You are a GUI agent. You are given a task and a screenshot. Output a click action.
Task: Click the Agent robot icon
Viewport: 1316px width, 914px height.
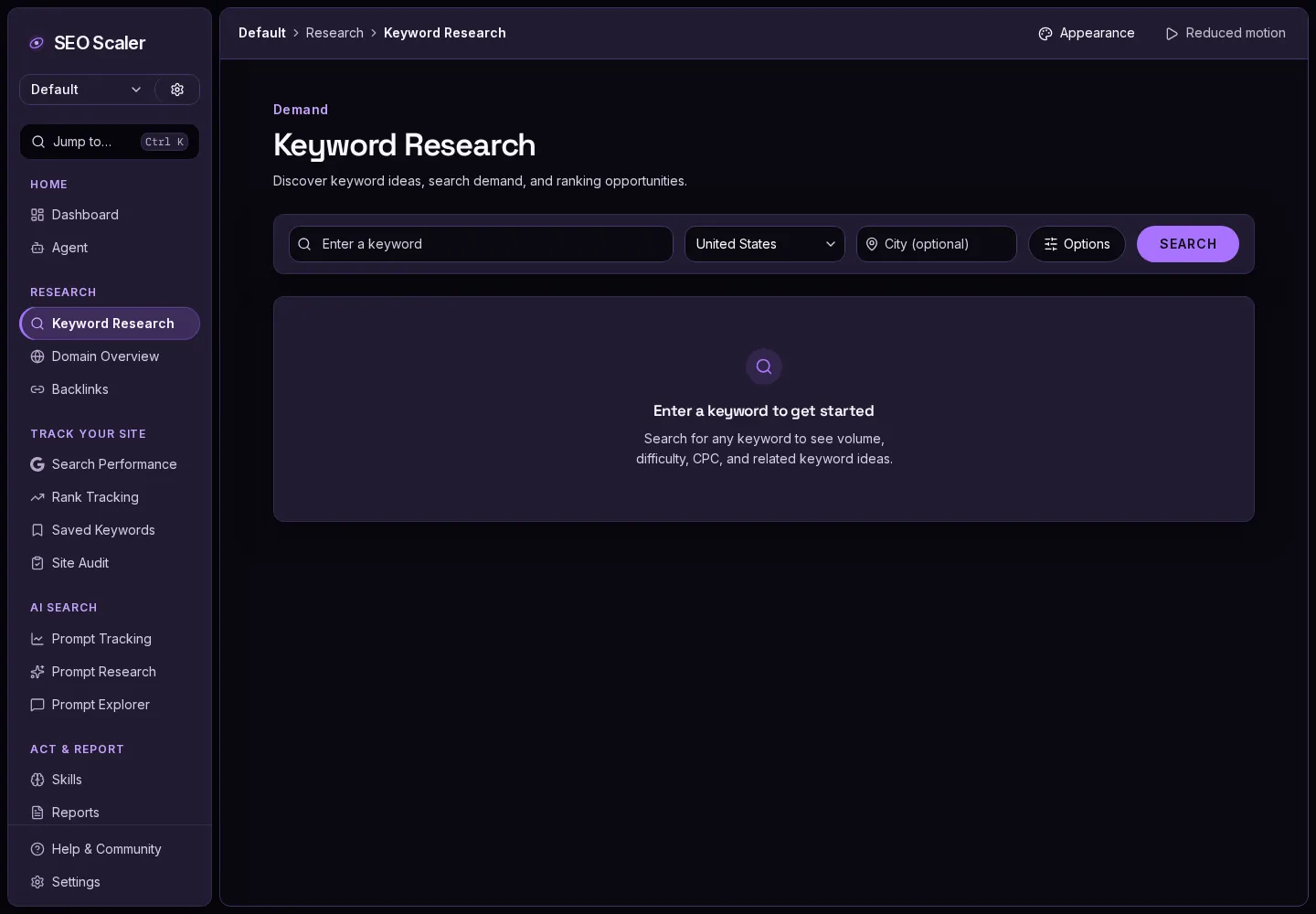point(37,248)
